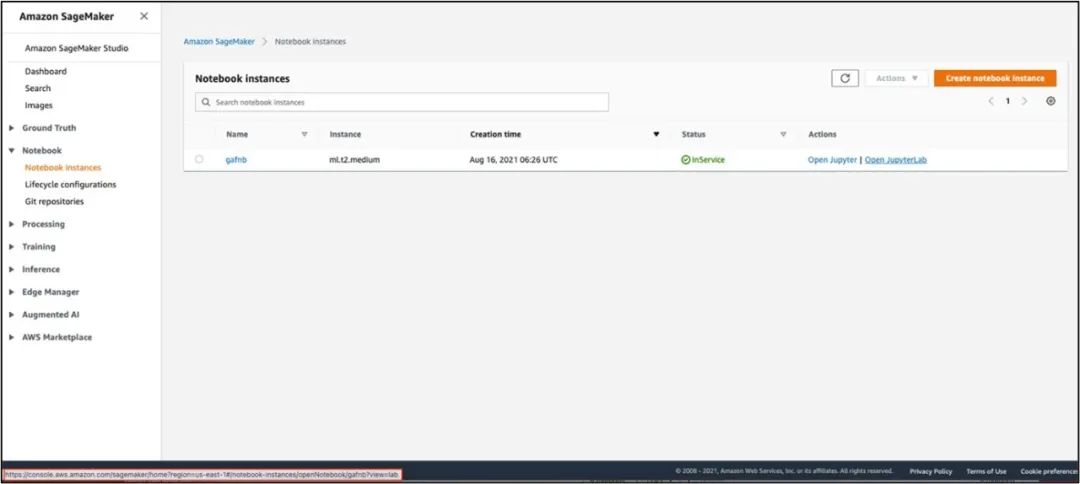Screen dimensions: 1080x484
Task: Close the Amazon SageMaker sidebar panel
Action: coord(144,16)
